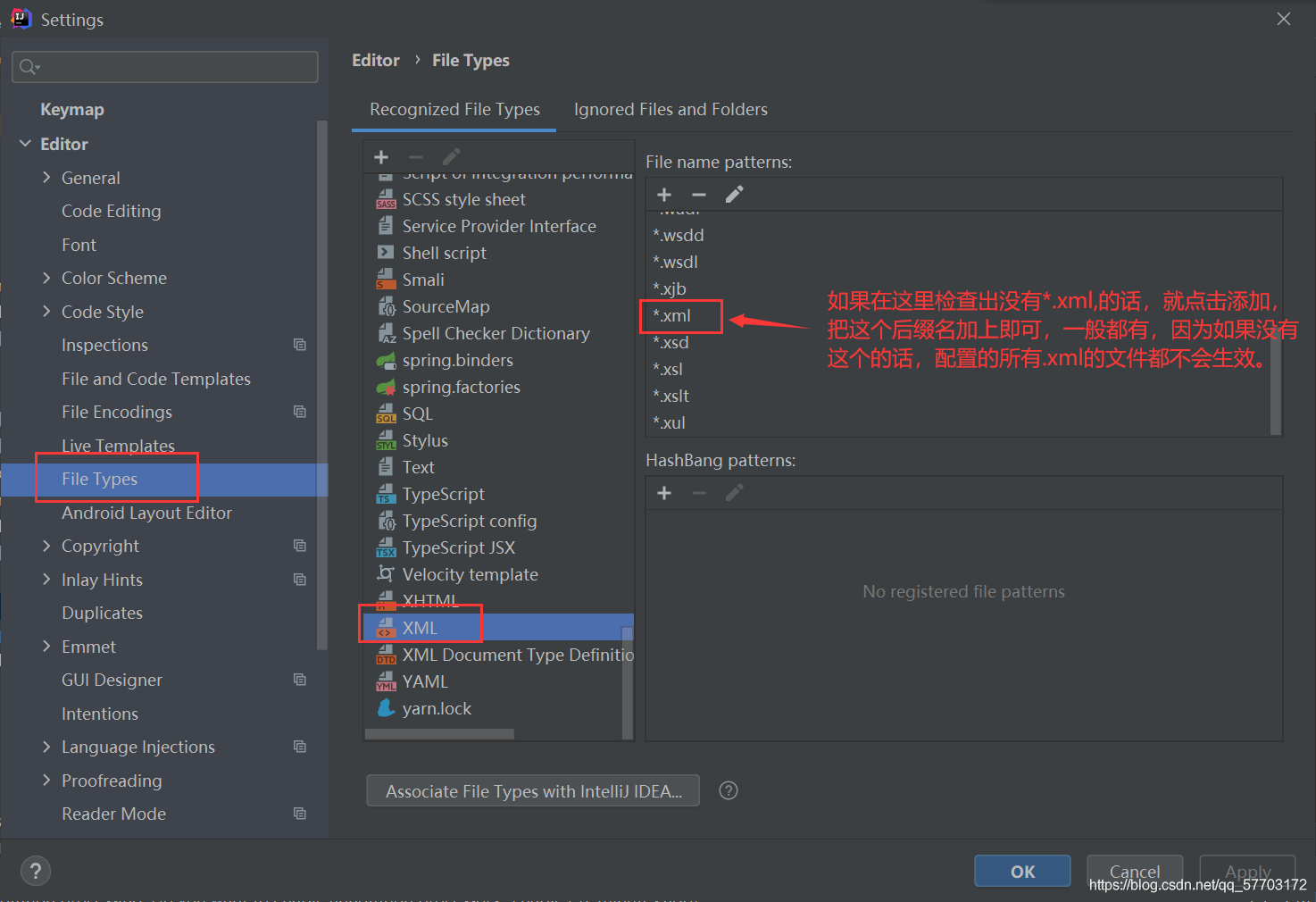Viewport: 1316px width, 902px height.
Task: Click the file types list horizontal scrollbar
Action: tap(439, 734)
